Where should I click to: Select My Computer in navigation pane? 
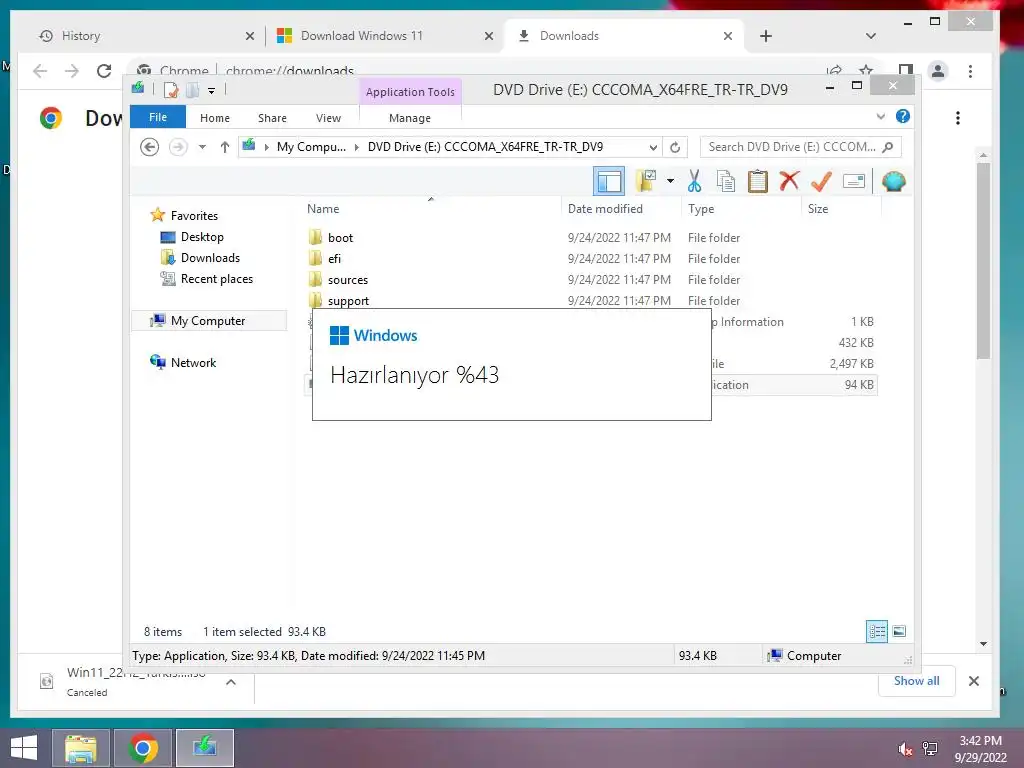click(x=208, y=321)
